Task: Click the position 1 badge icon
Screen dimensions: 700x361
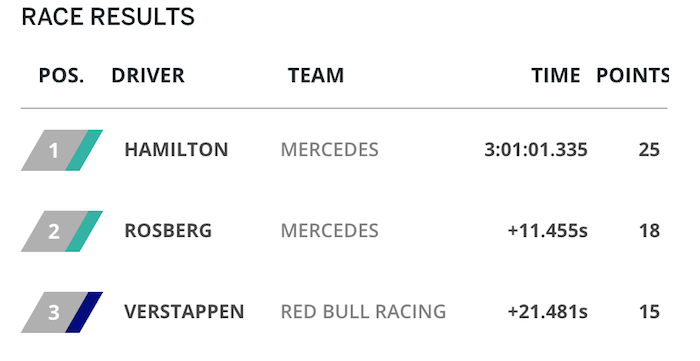Action: (62, 150)
